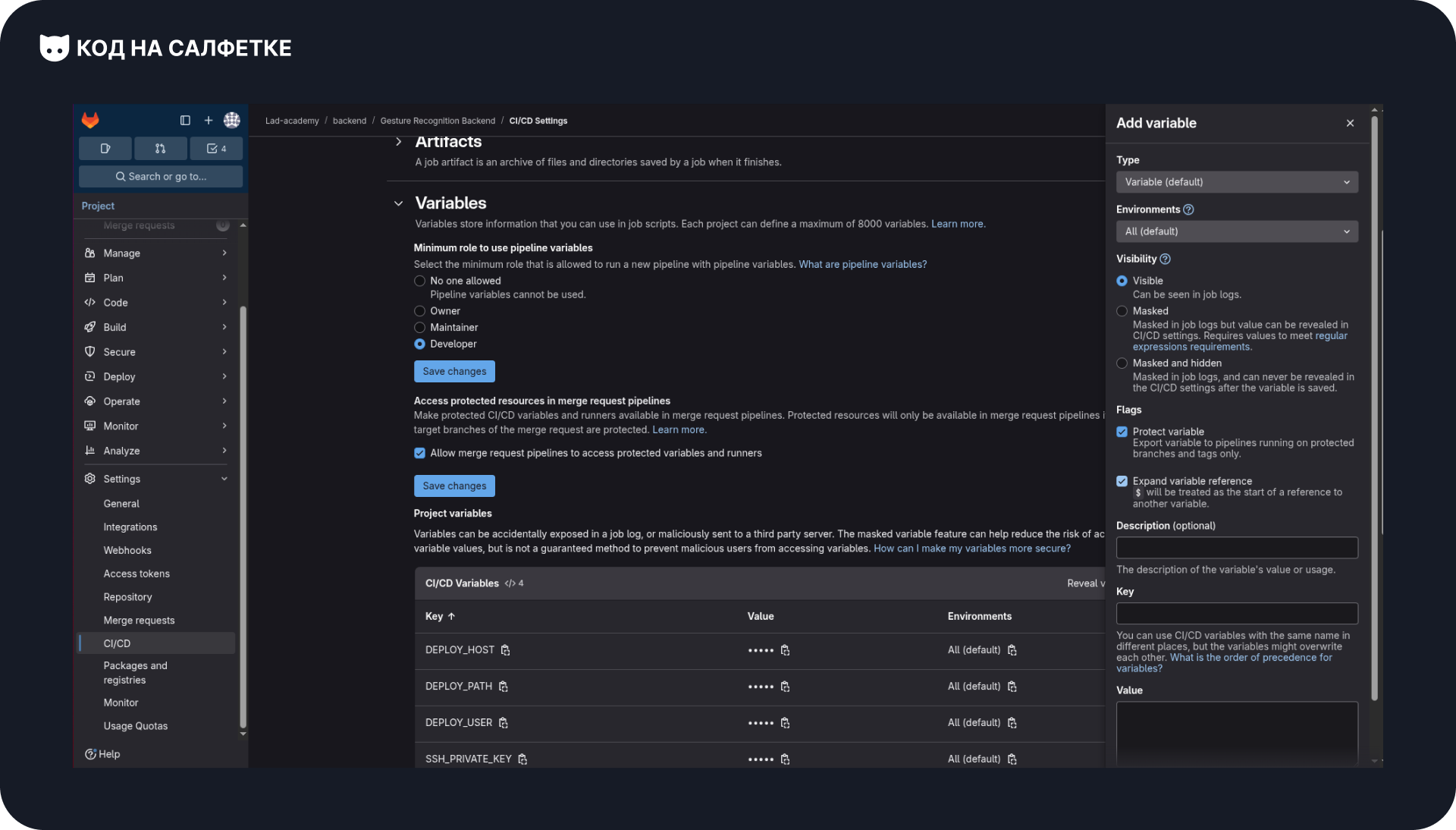Select the Masked visibility radio option
The image size is (1456, 830).
[x=1122, y=311]
